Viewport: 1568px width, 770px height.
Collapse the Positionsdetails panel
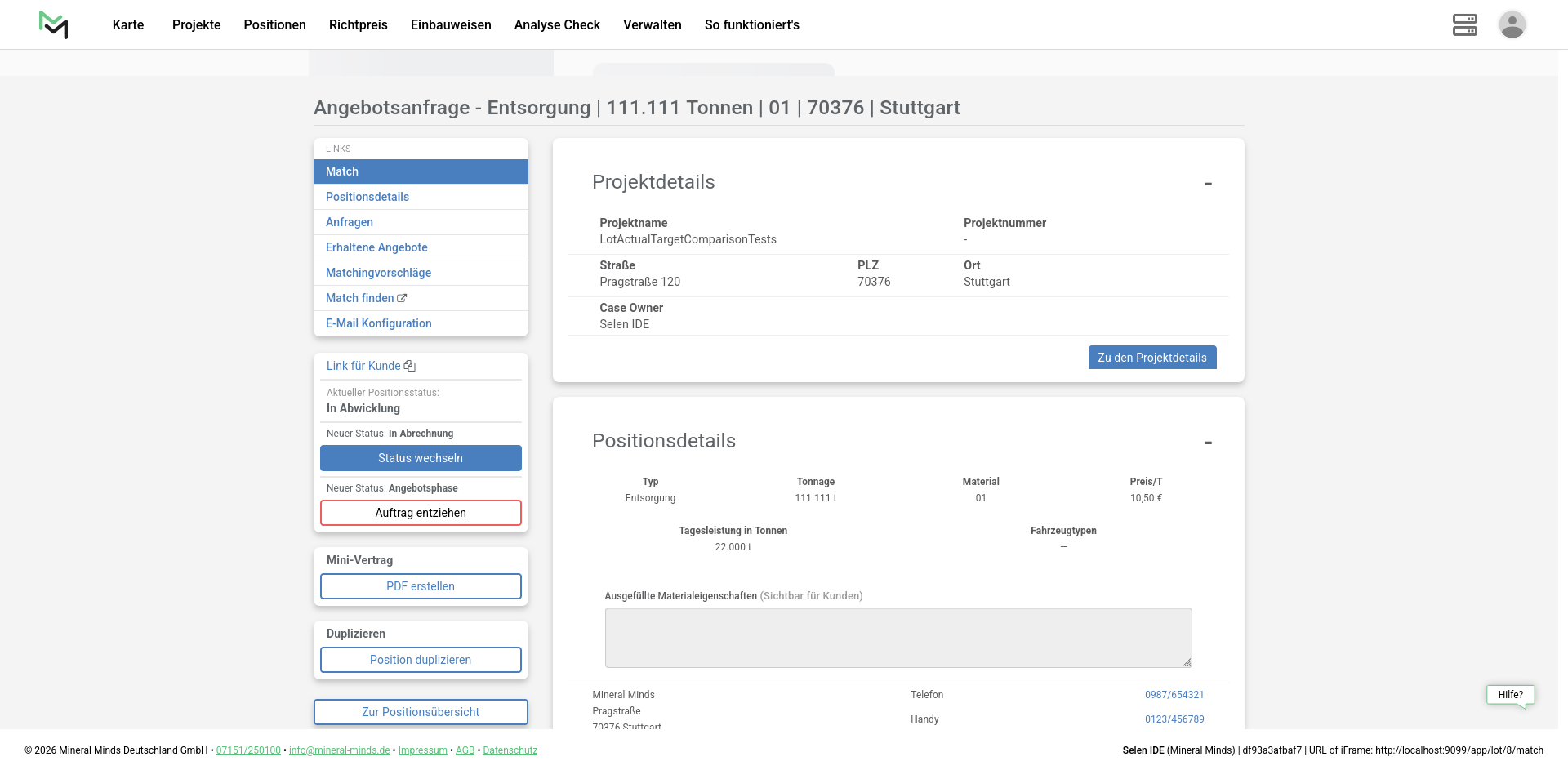coord(1208,443)
